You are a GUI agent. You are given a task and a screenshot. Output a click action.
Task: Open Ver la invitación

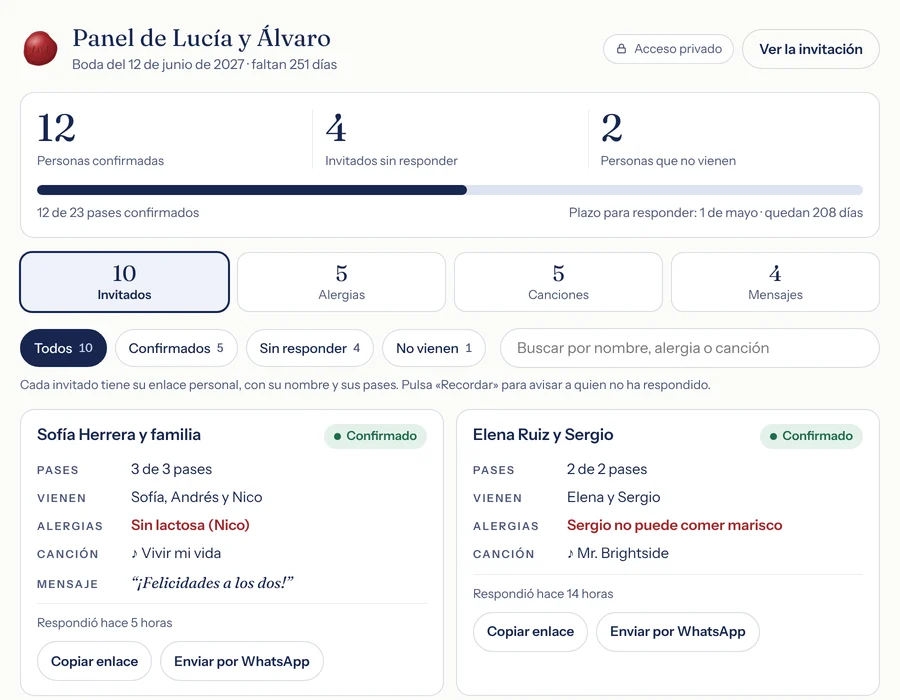[810, 49]
